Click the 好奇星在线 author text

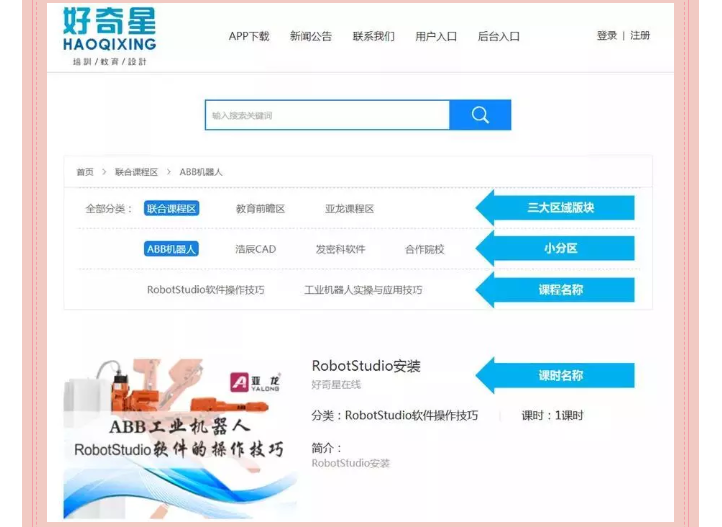[x=336, y=385]
